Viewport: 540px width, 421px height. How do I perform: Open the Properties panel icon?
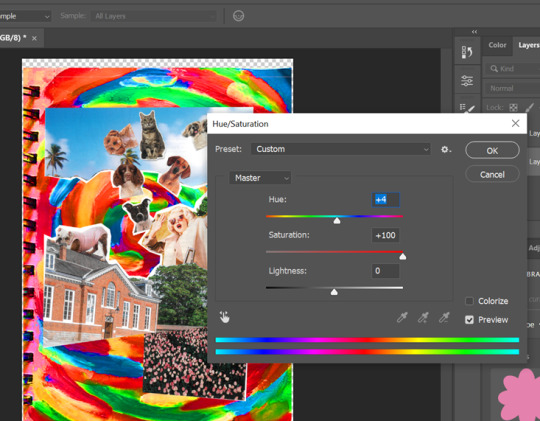pos(467,81)
